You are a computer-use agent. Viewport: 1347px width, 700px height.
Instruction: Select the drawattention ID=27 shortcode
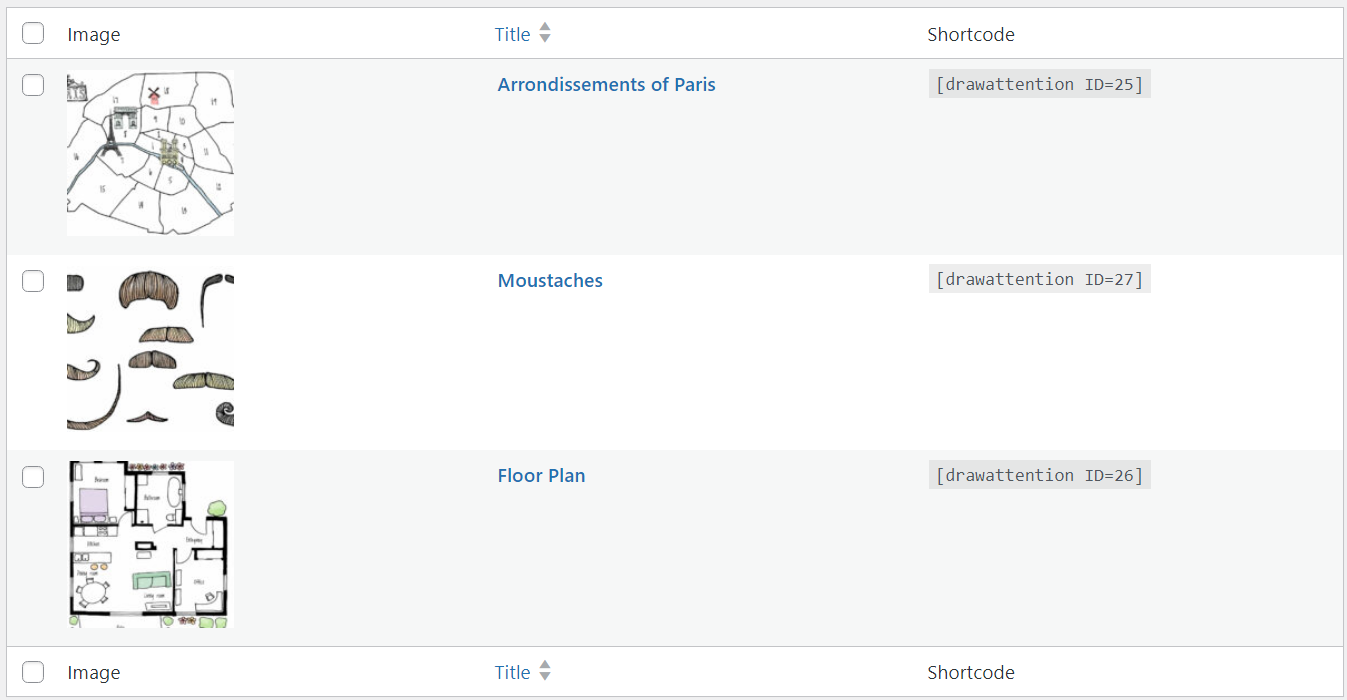[1040, 279]
